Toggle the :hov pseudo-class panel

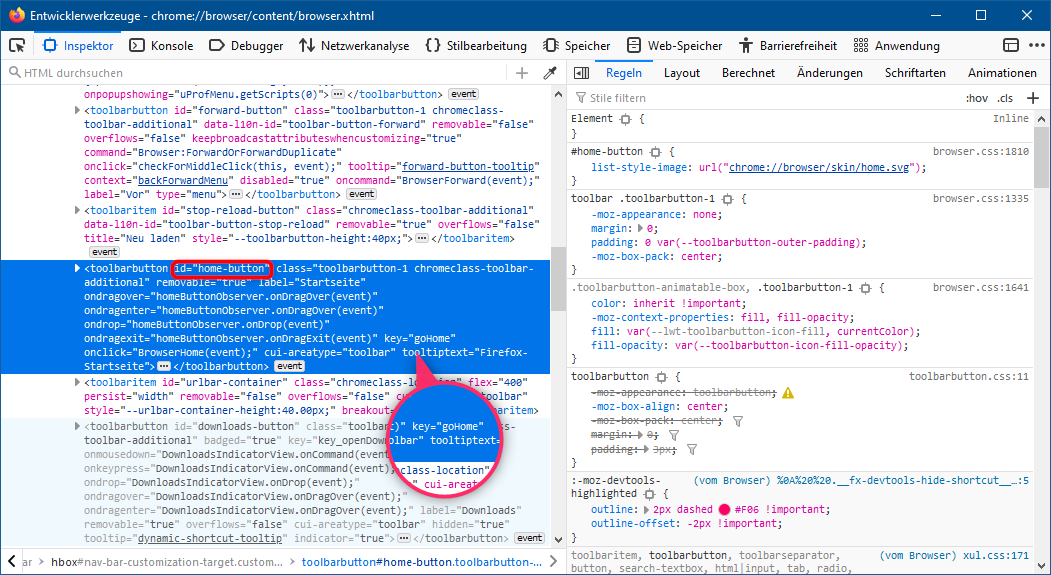[x=976, y=98]
